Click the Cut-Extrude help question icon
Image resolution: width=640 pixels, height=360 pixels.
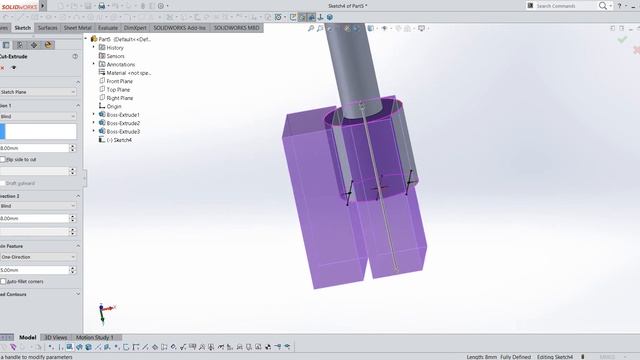(75, 56)
